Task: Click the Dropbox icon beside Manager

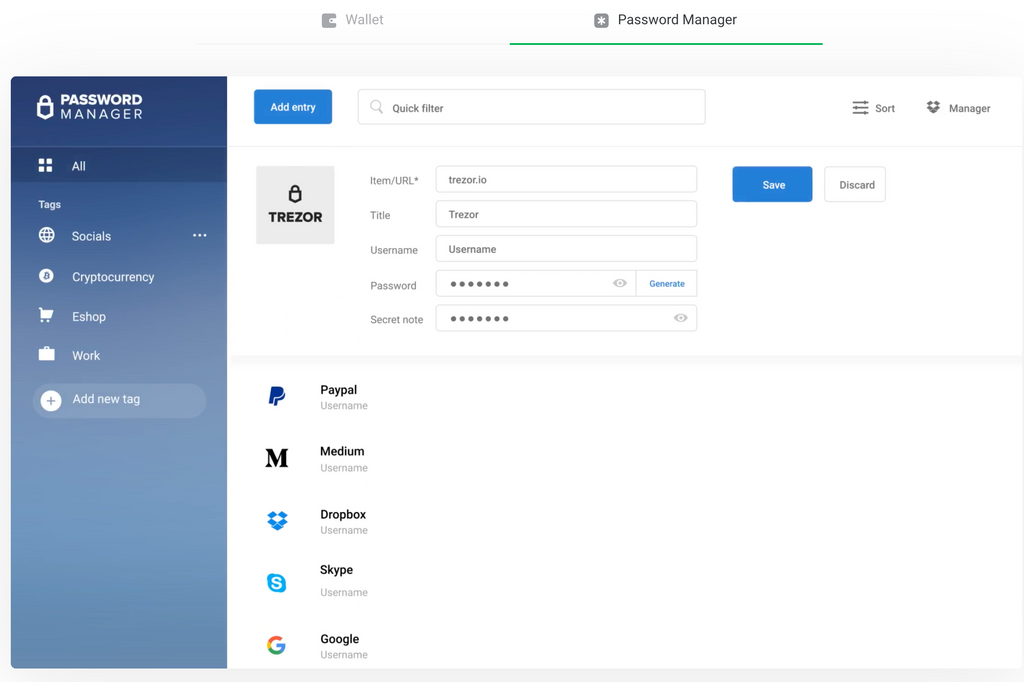Action: point(933,107)
